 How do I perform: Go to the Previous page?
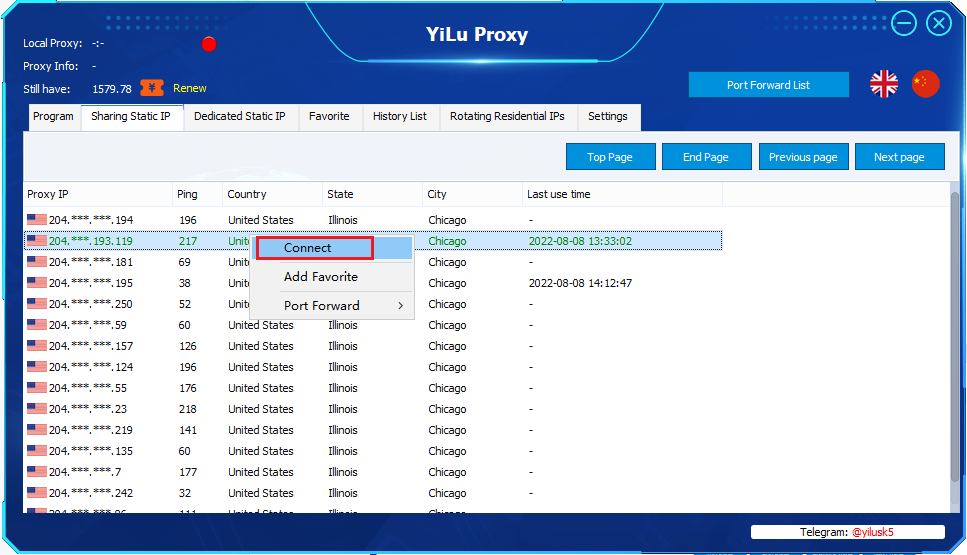804,157
